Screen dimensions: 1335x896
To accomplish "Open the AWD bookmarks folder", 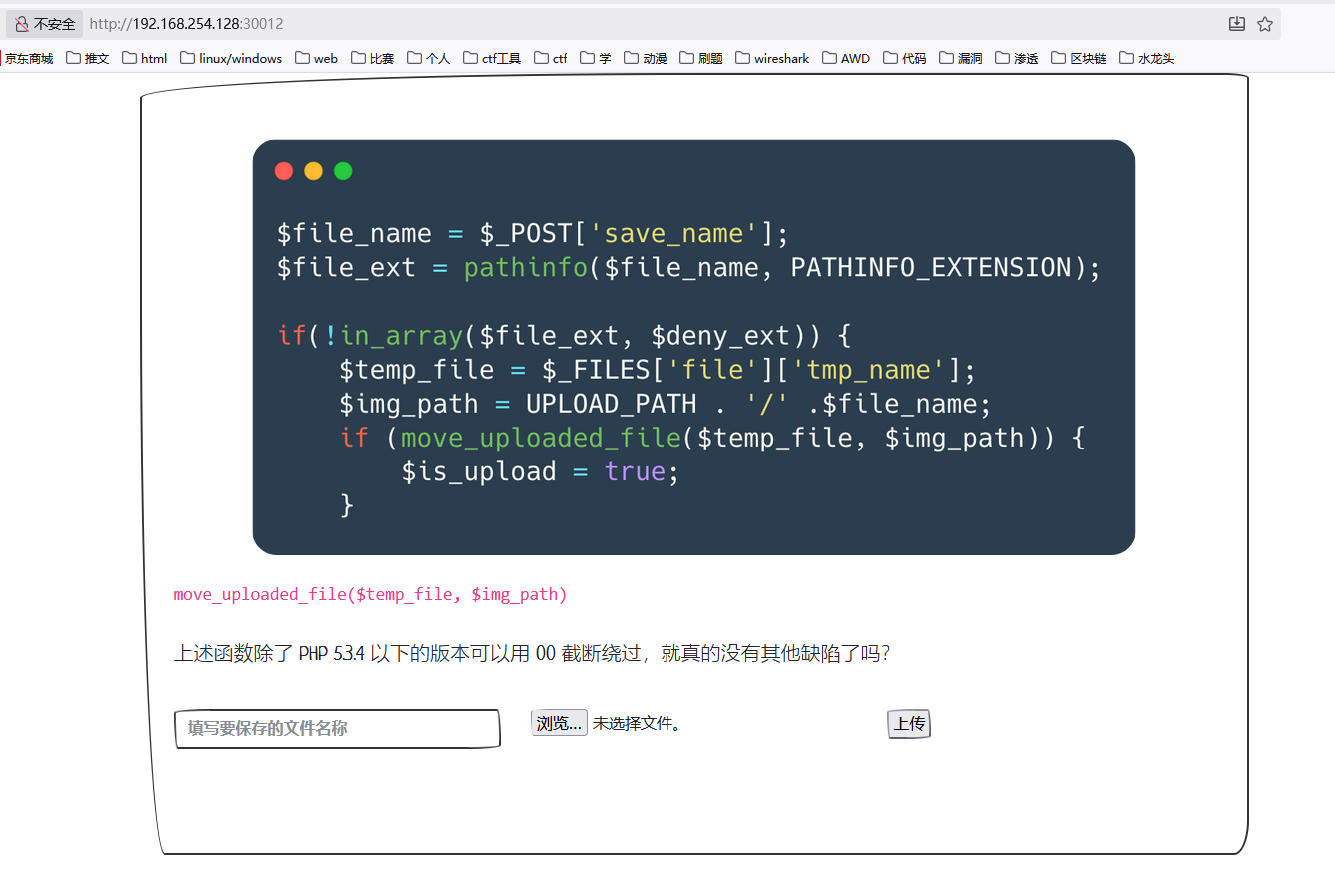I will pyautogui.click(x=846, y=59).
